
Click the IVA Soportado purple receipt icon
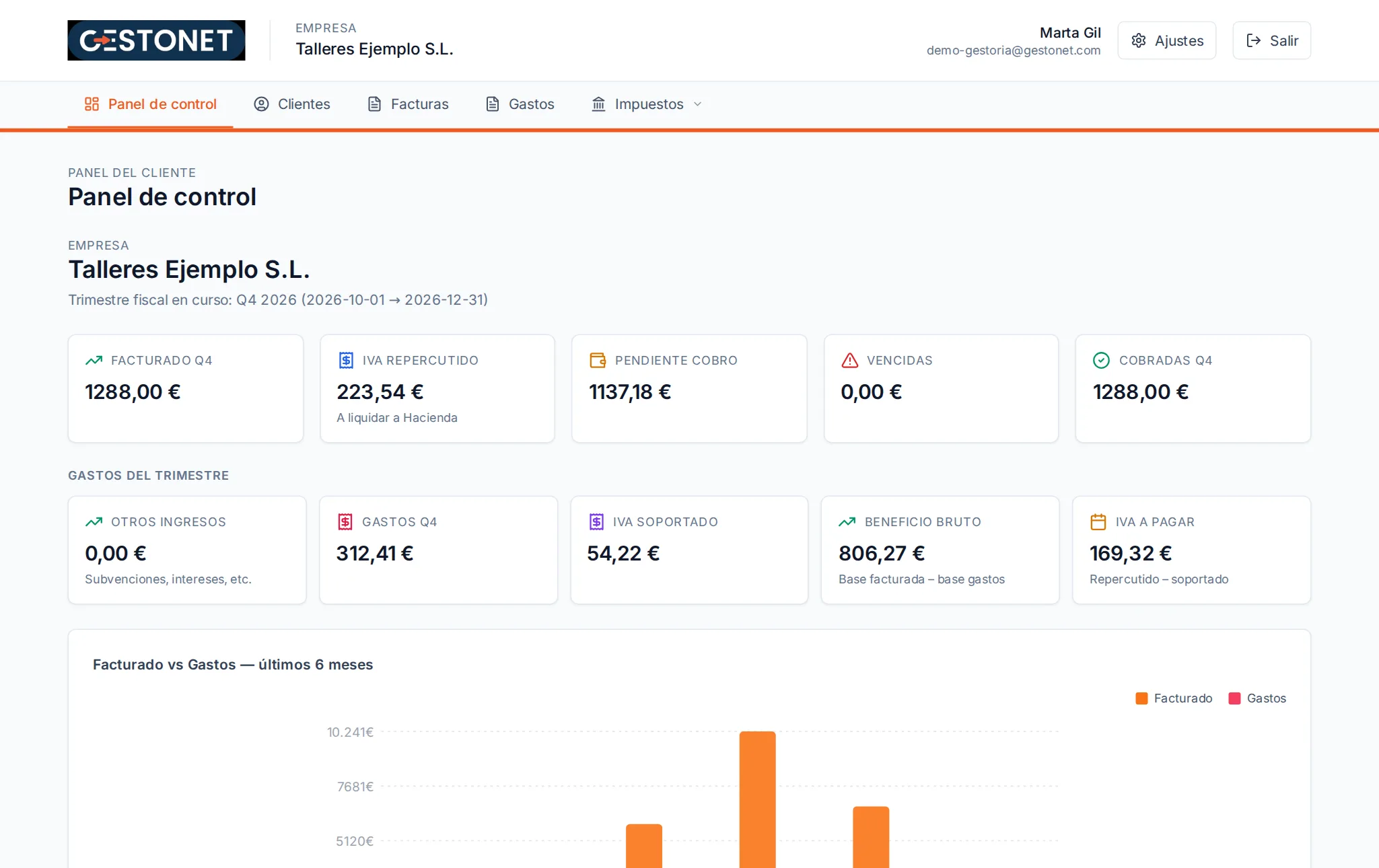click(596, 522)
